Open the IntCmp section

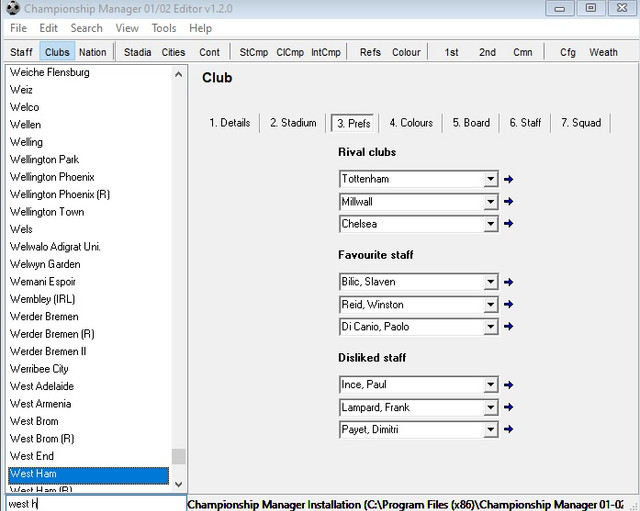[x=326, y=52]
